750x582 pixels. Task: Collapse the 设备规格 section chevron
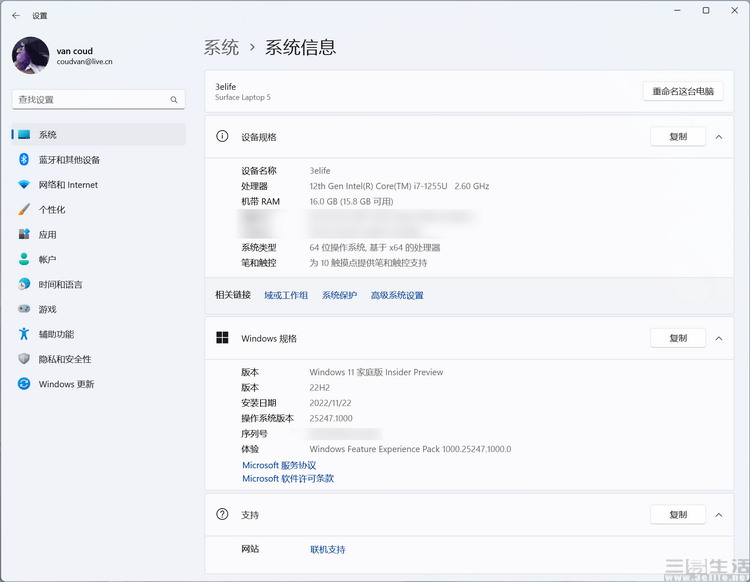(718, 137)
